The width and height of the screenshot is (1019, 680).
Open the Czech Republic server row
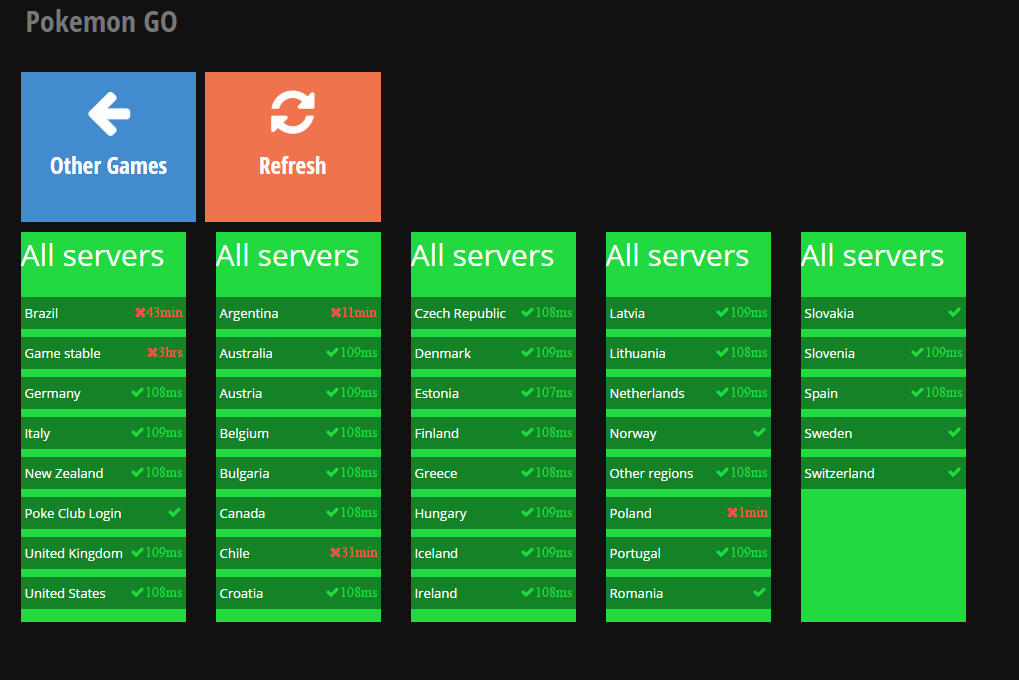tap(493, 313)
